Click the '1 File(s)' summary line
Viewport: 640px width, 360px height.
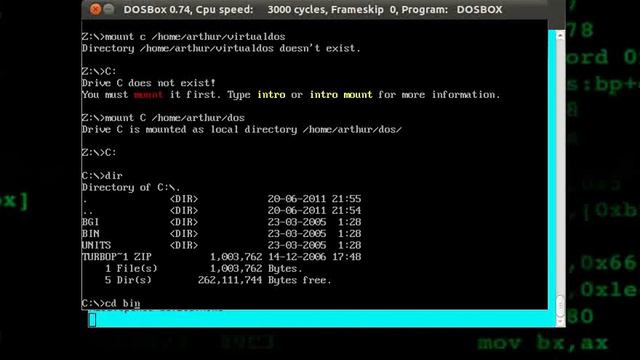coord(204,269)
